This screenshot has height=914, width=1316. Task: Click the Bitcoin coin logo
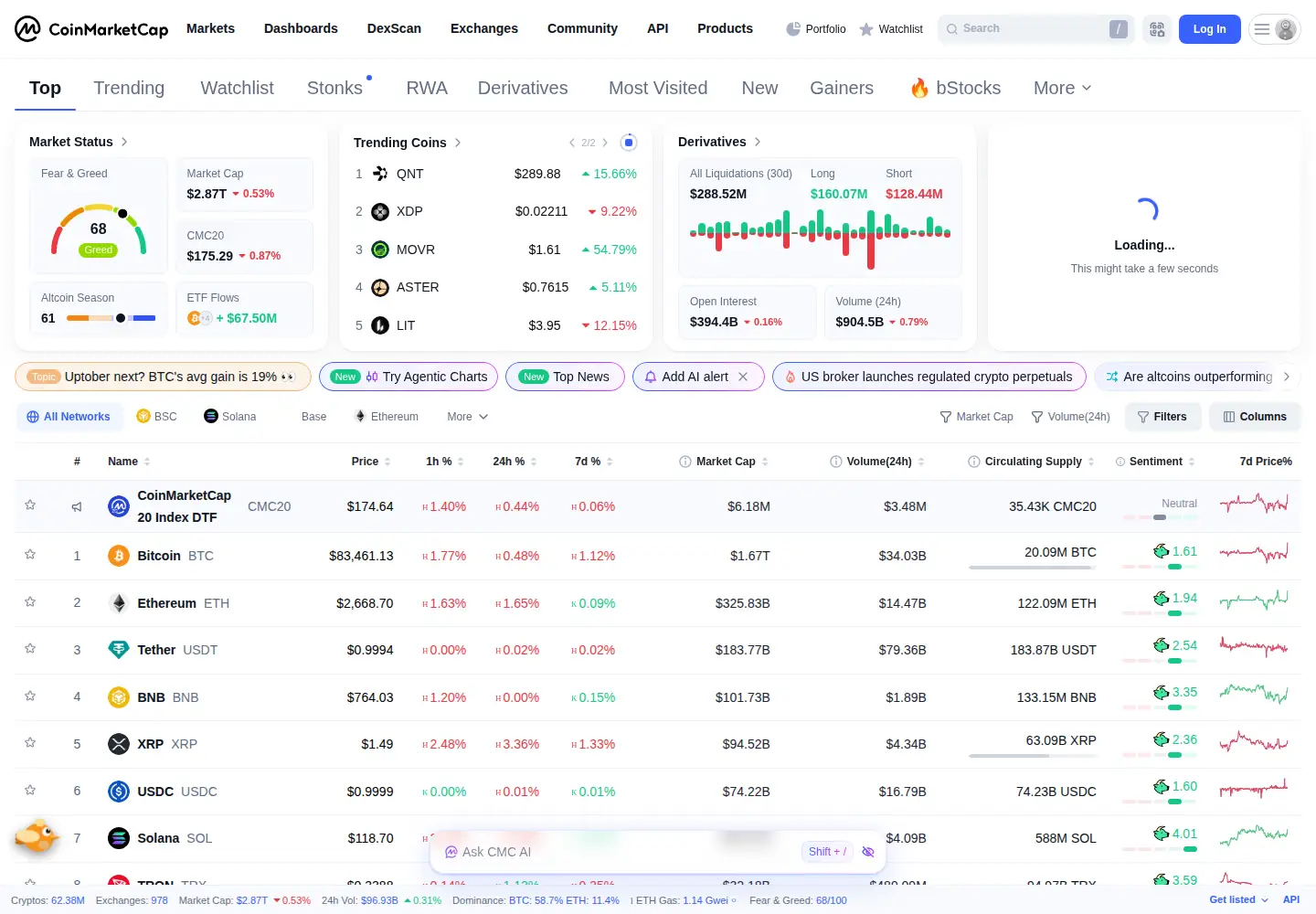coord(119,556)
